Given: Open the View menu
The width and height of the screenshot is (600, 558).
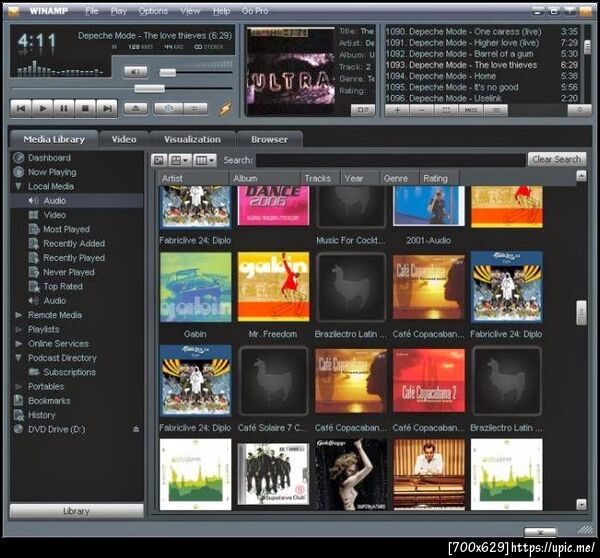Looking at the screenshot, I should (x=190, y=11).
